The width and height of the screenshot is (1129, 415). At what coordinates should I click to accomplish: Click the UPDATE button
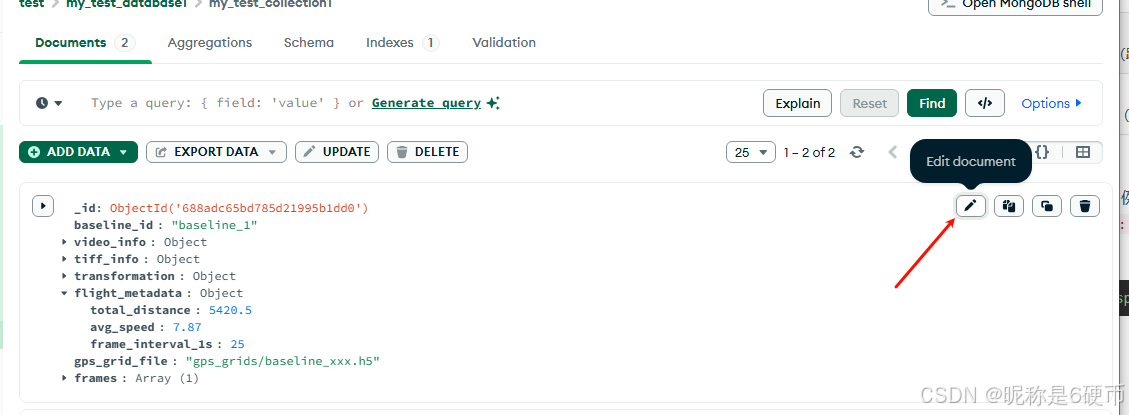click(x=337, y=152)
